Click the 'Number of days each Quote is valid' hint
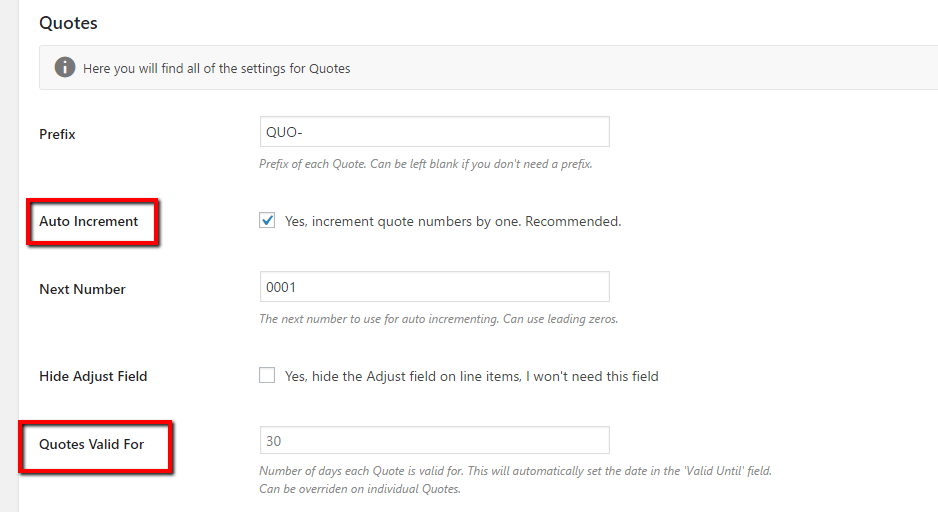This screenshot has width=938, height=512. coord(515,470)
